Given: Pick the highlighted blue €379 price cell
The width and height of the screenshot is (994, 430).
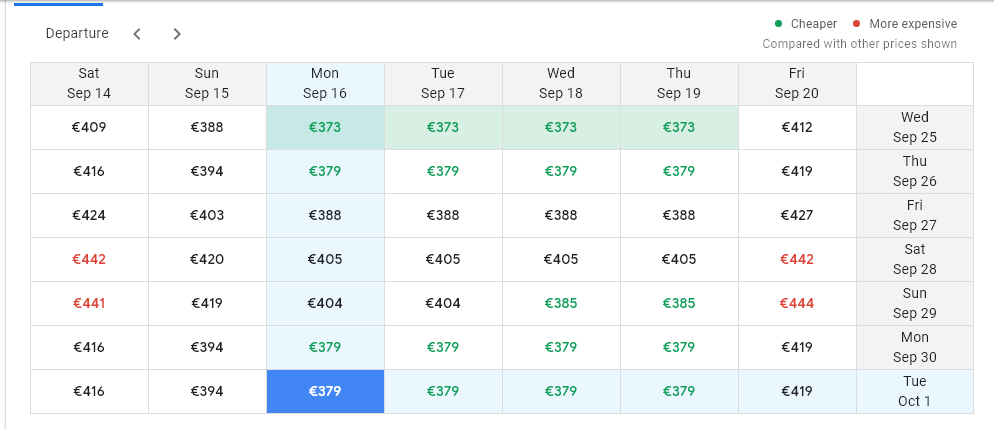Looking at the screenshot, I should [325, 391].
